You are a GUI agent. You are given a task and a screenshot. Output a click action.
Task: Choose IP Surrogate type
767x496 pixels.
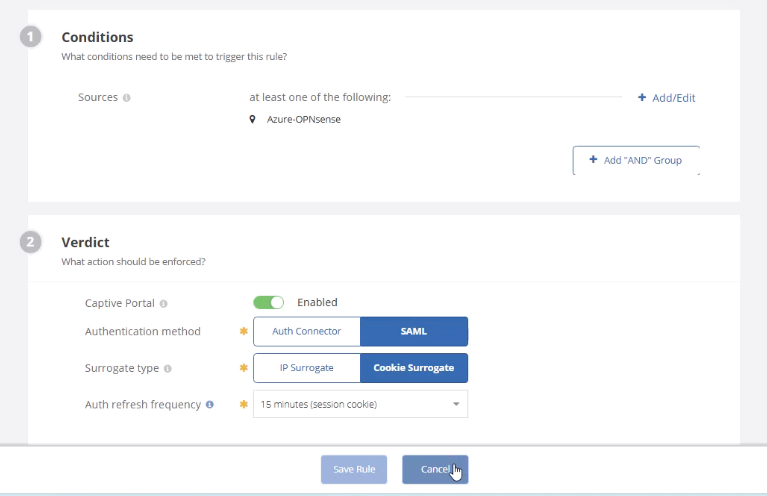(307, 368)
